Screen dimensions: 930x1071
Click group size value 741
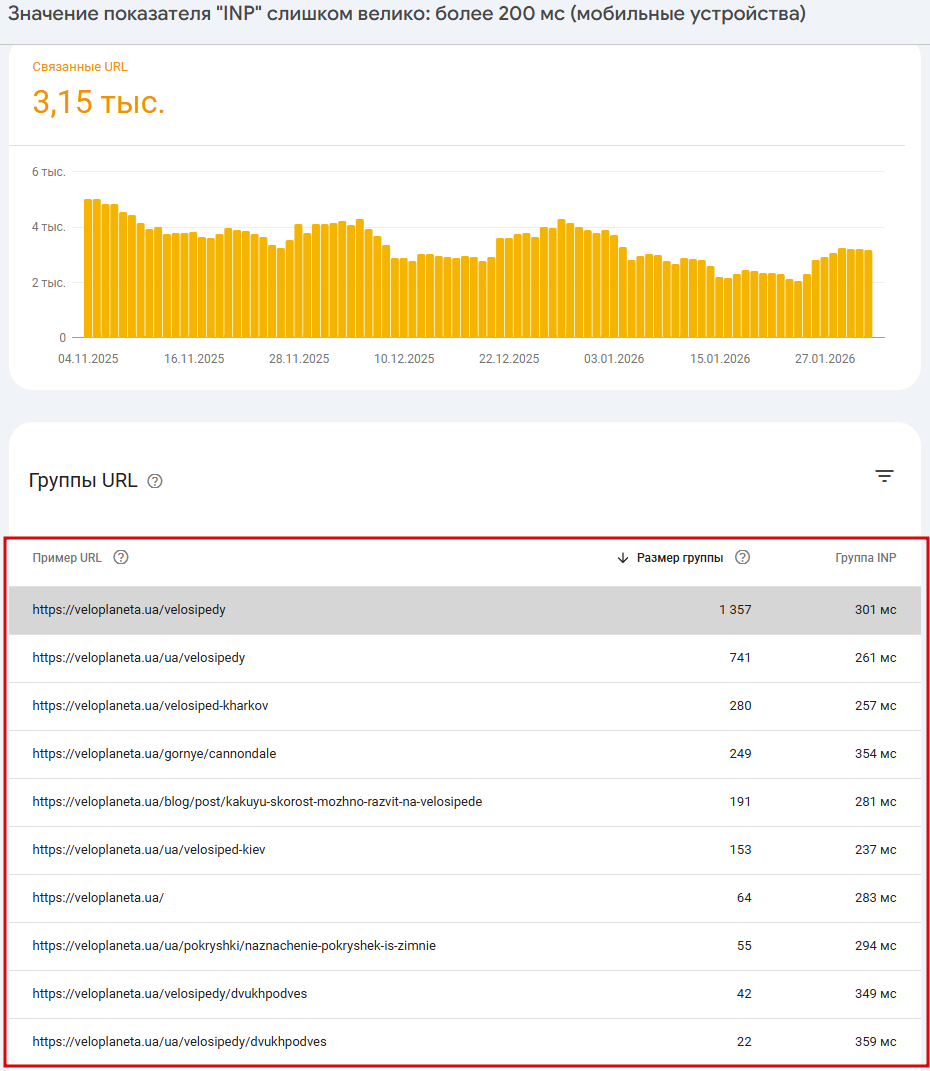pos(740,658)
